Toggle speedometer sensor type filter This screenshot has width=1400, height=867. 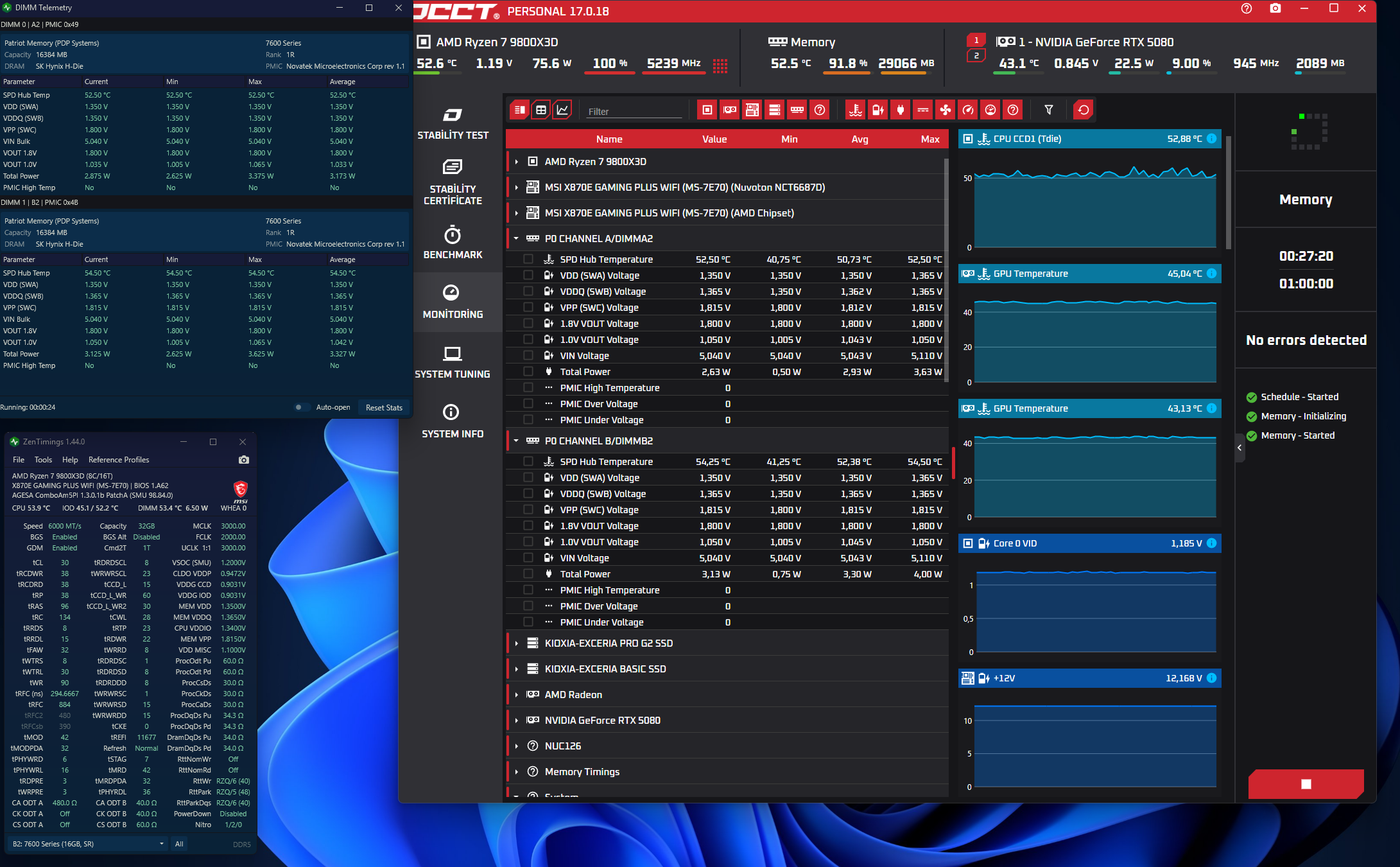pos(968,110)
